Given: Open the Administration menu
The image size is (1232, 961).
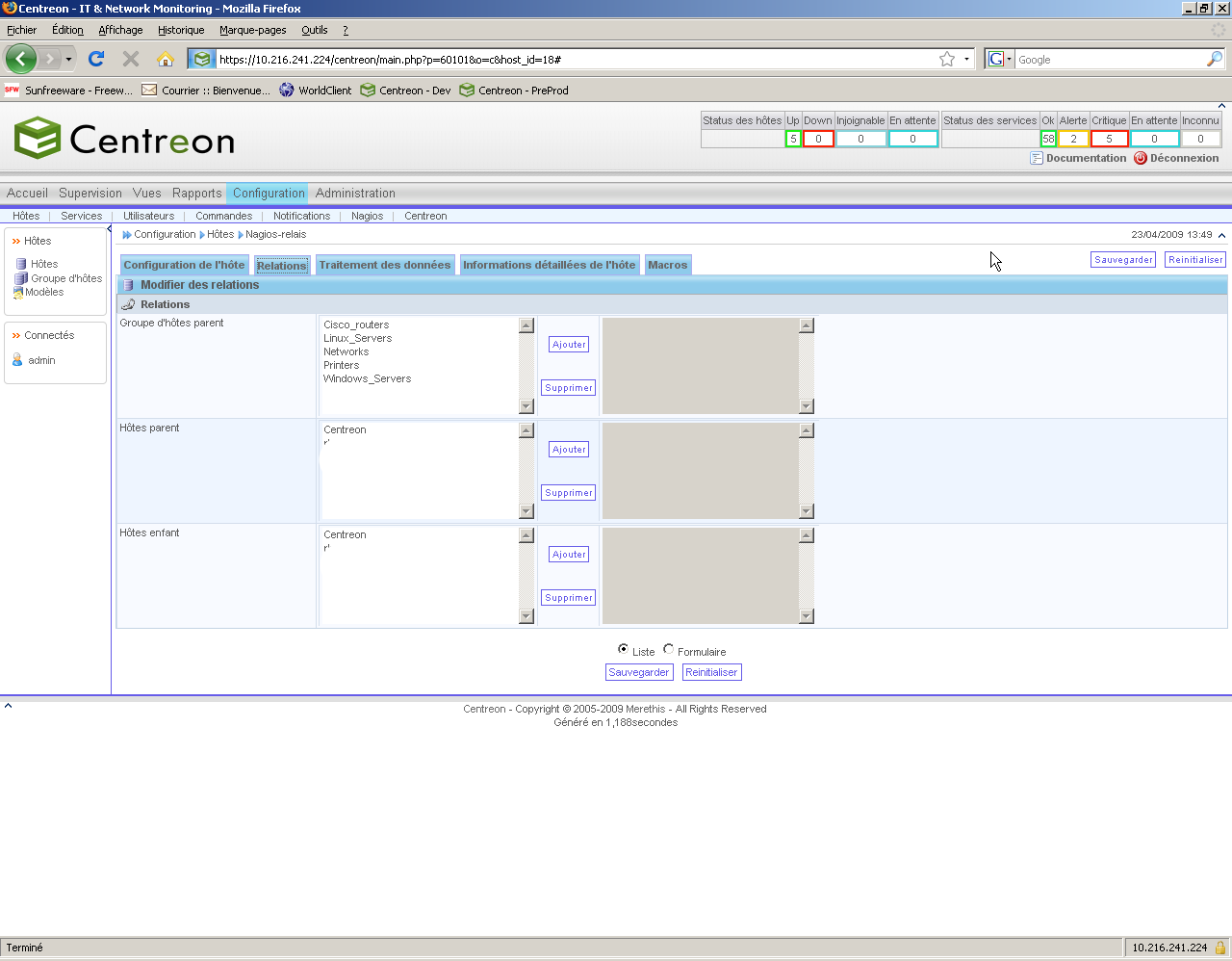Looking at the screenshot, I should pyautogui.click(x=355, y=193).
